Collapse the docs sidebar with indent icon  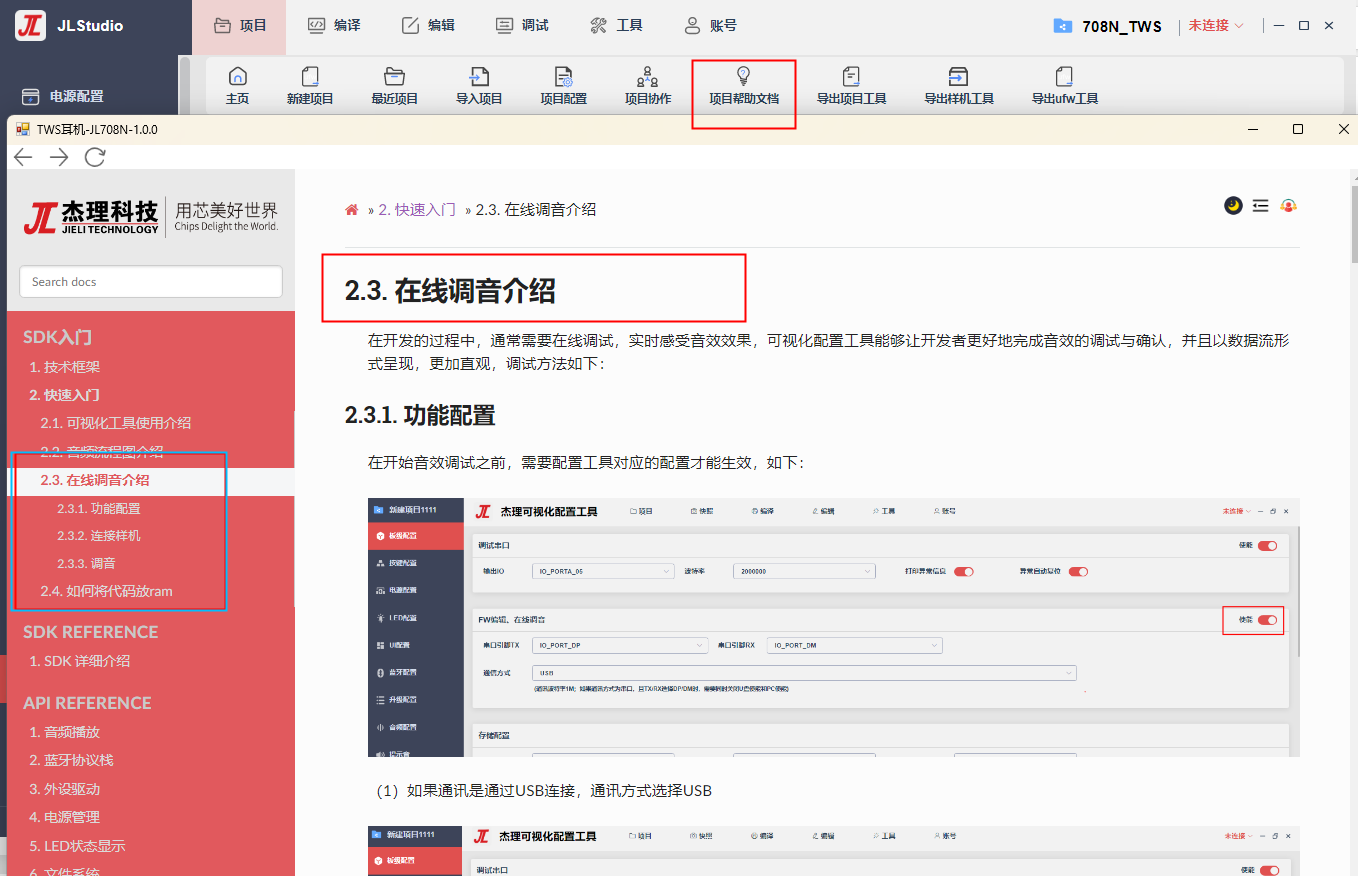[1261, 205]
